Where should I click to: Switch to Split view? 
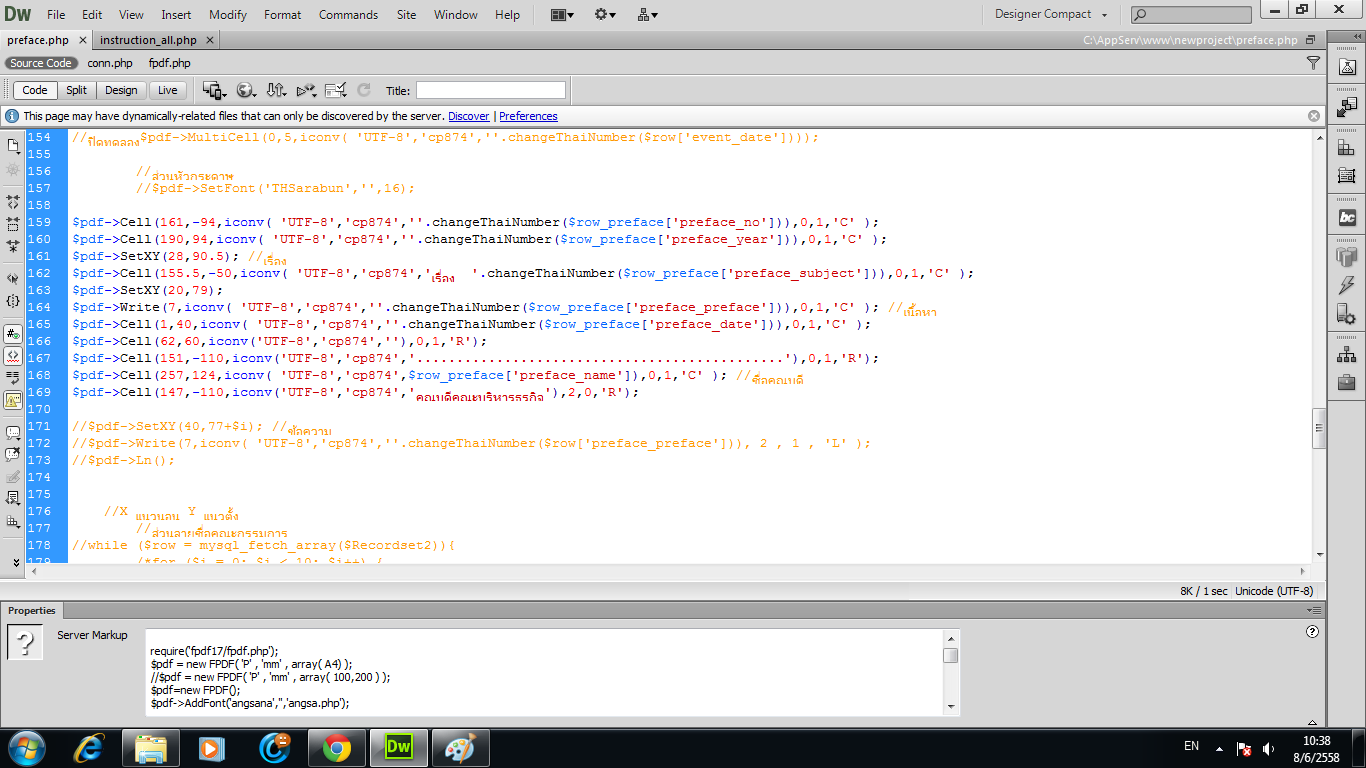[77, 90]
